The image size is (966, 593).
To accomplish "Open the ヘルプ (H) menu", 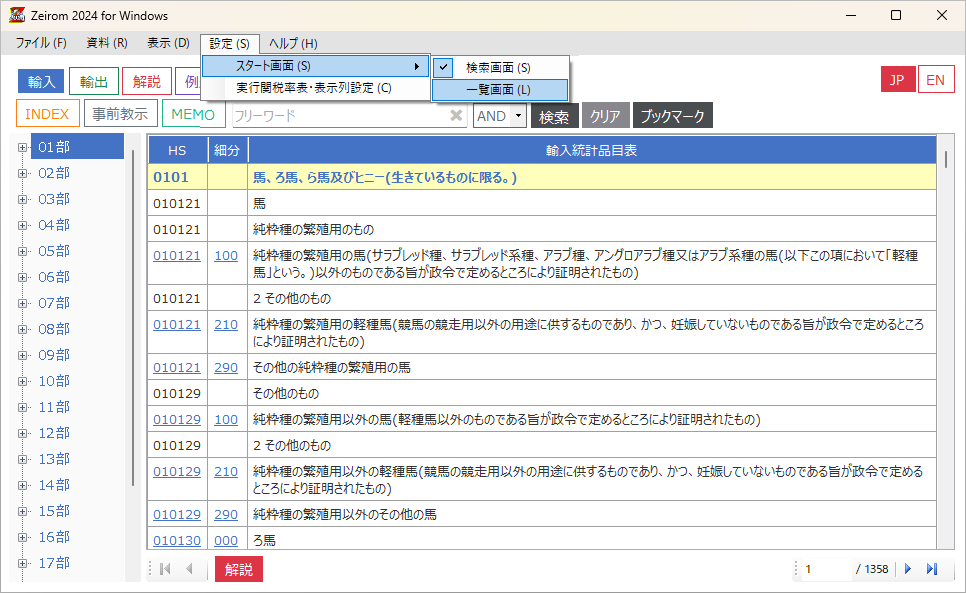I will click(x=293, y=44).
